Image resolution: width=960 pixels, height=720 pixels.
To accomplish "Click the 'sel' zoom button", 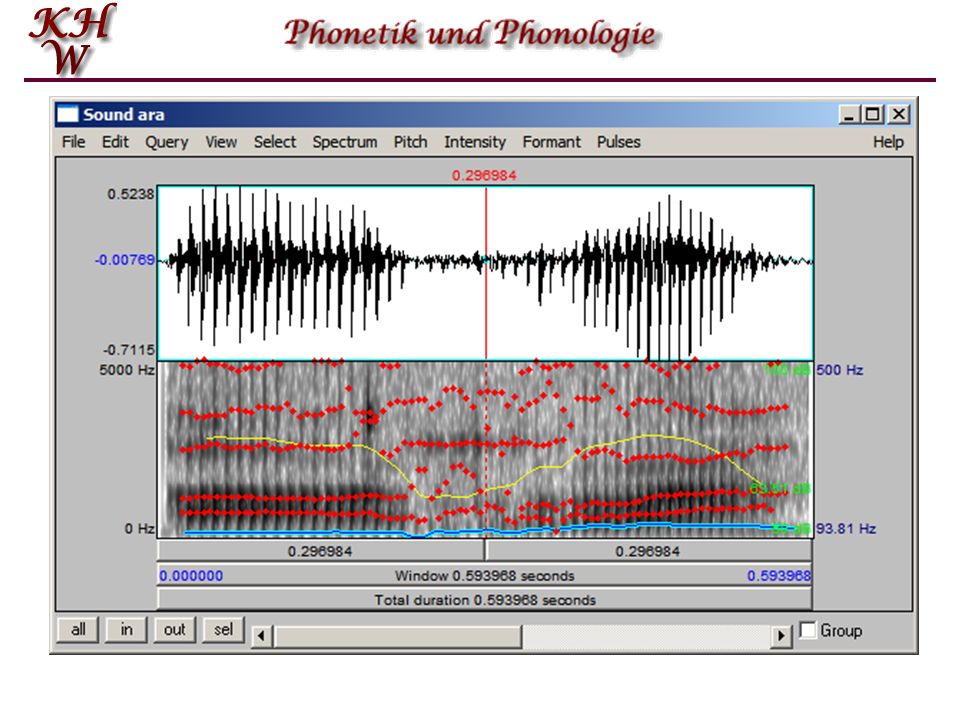I will point(223,630).
